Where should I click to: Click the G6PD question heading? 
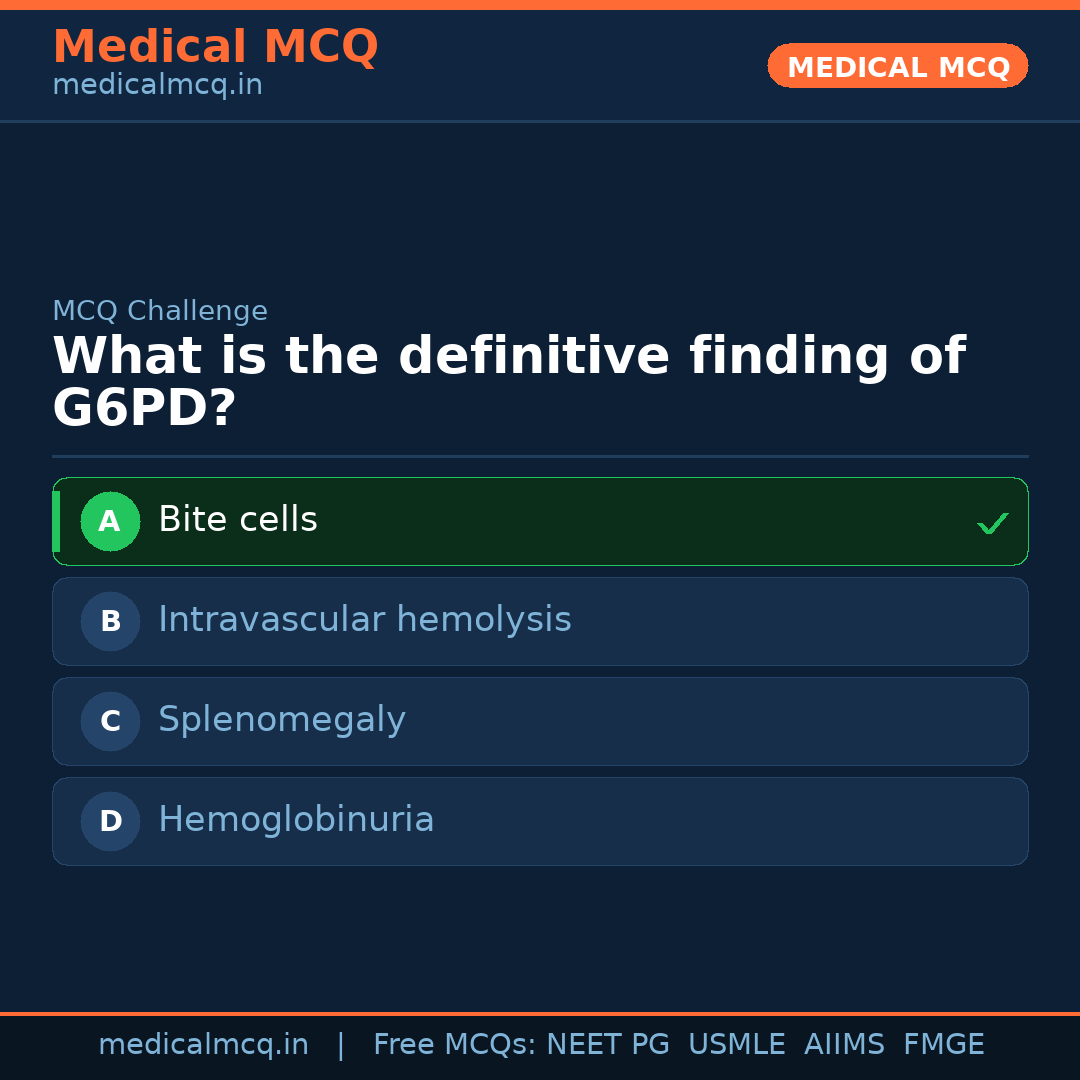click(x=508, y=382)
